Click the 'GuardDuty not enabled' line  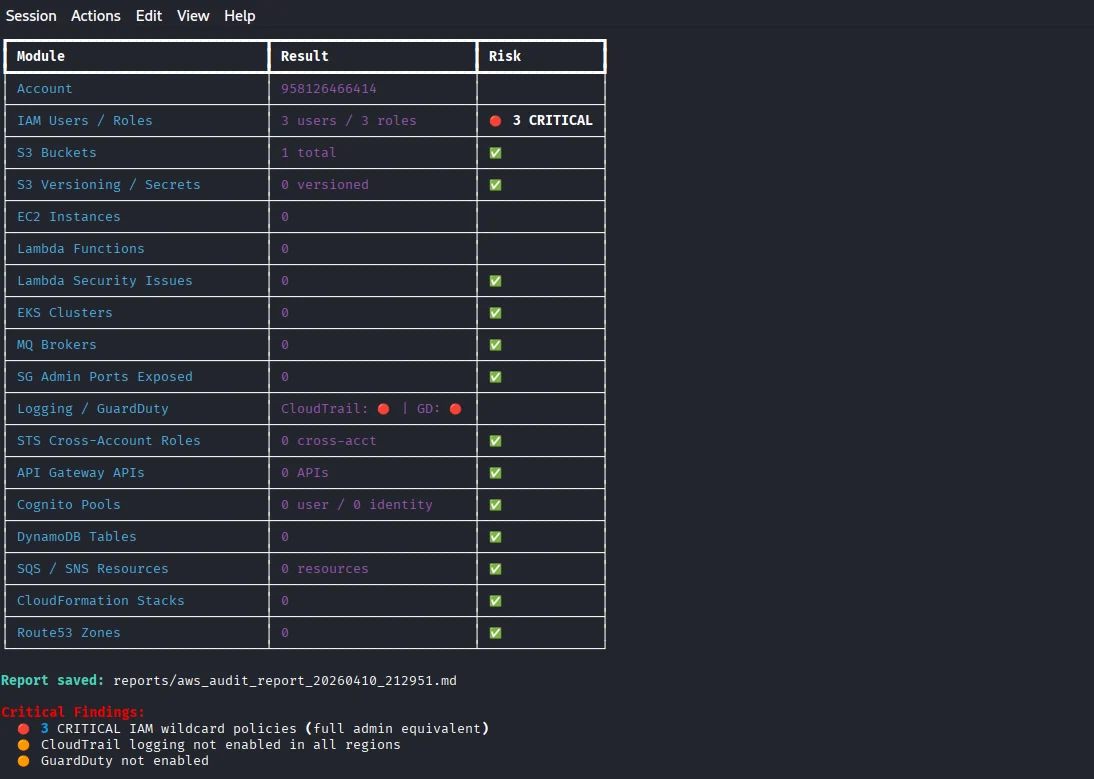click(124, 761)
